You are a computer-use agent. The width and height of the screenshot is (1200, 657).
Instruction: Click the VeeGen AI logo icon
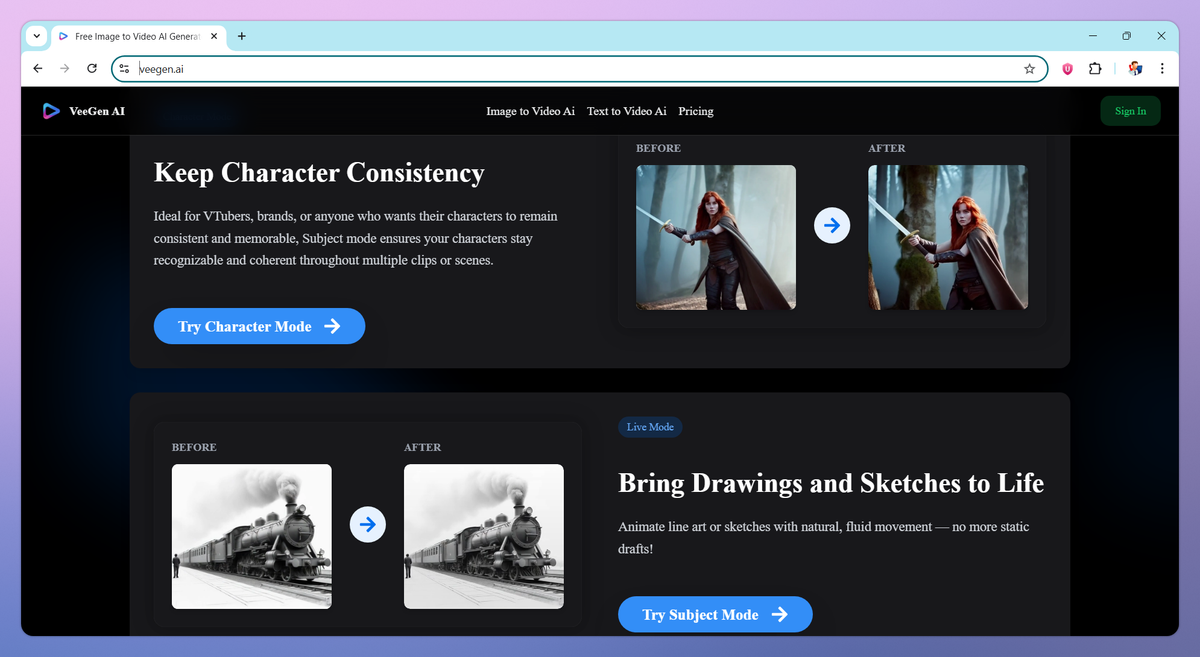51,111
